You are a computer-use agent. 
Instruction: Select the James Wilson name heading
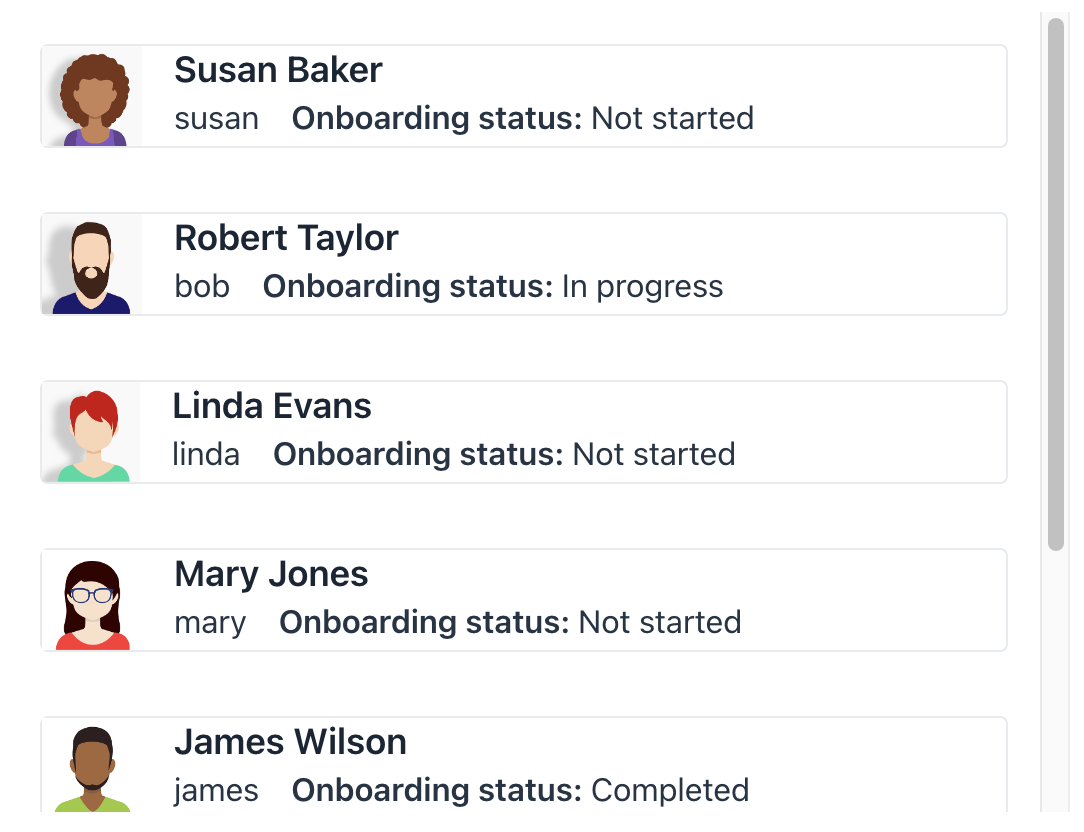(x=290, y=743)
